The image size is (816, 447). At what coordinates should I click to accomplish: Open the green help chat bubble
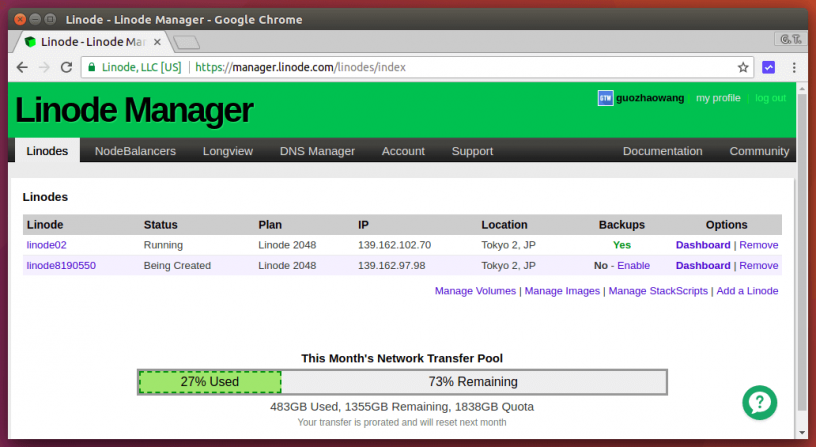click(x=760, y=402)
